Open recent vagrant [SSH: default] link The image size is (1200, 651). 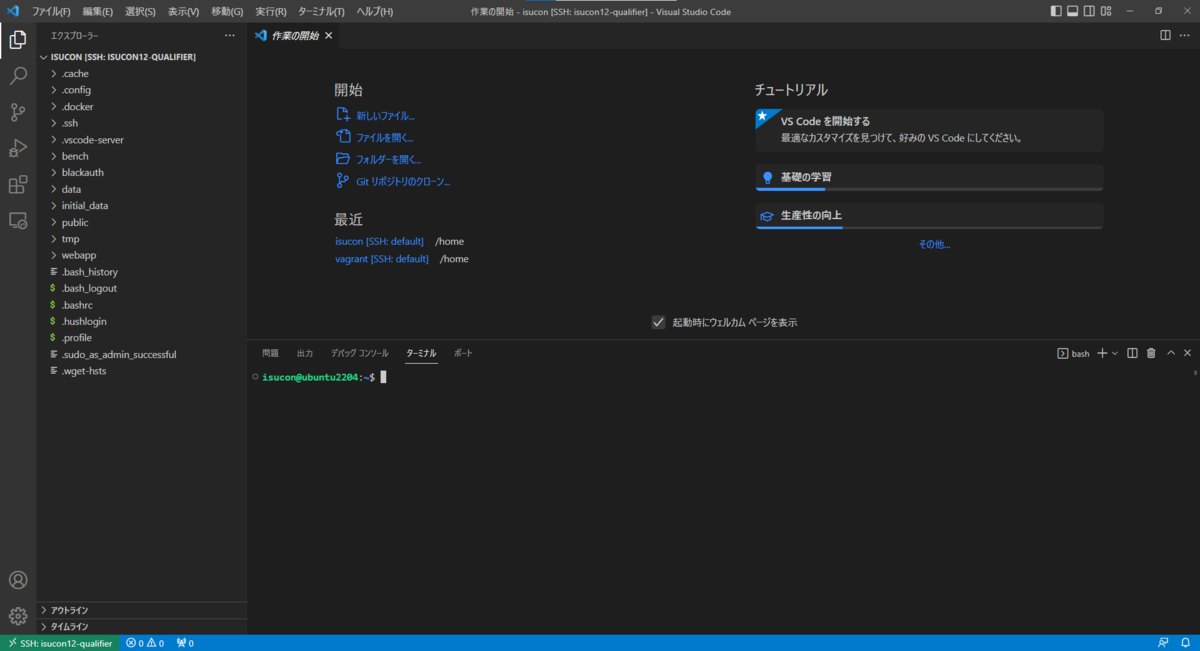[382, 259]
